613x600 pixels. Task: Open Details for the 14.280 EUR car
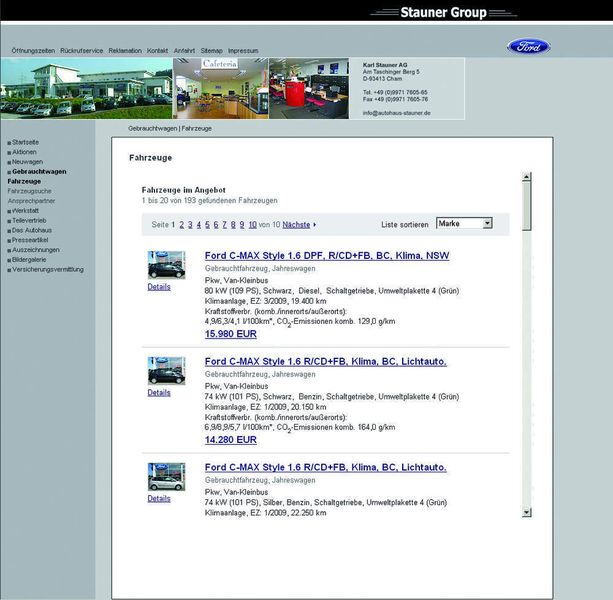[159, 393]
